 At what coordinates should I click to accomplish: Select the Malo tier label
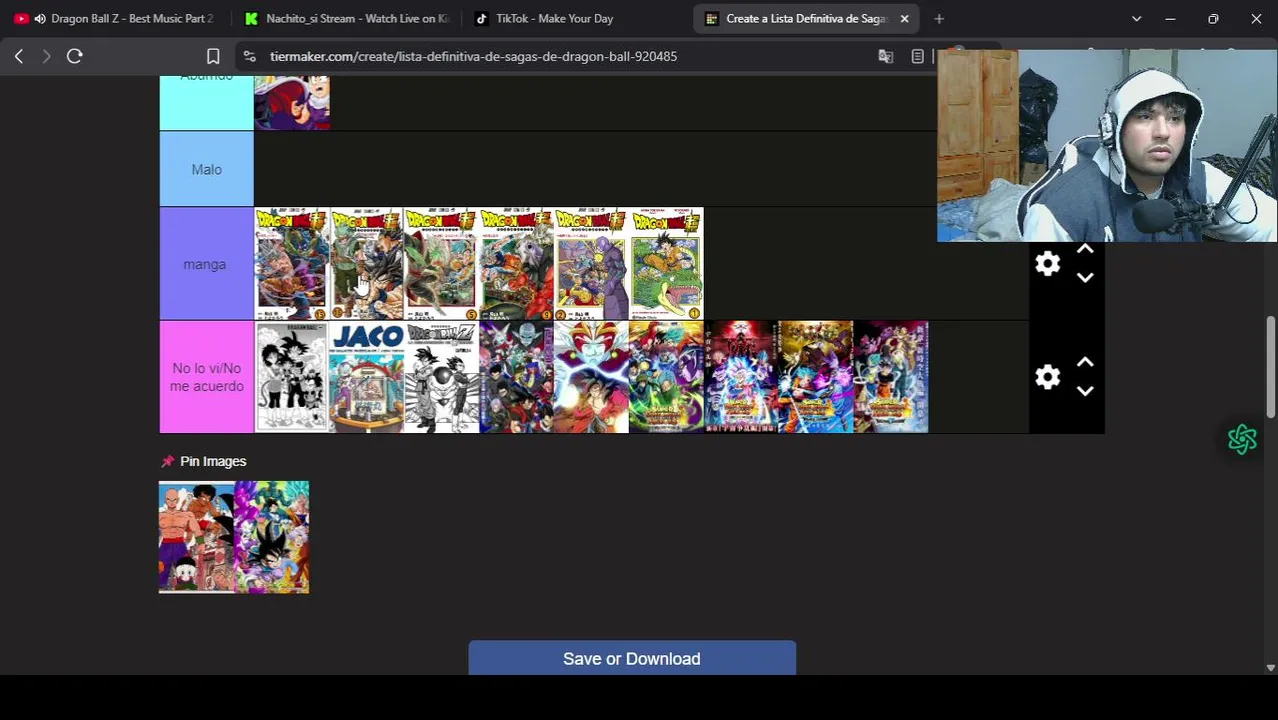206,169
